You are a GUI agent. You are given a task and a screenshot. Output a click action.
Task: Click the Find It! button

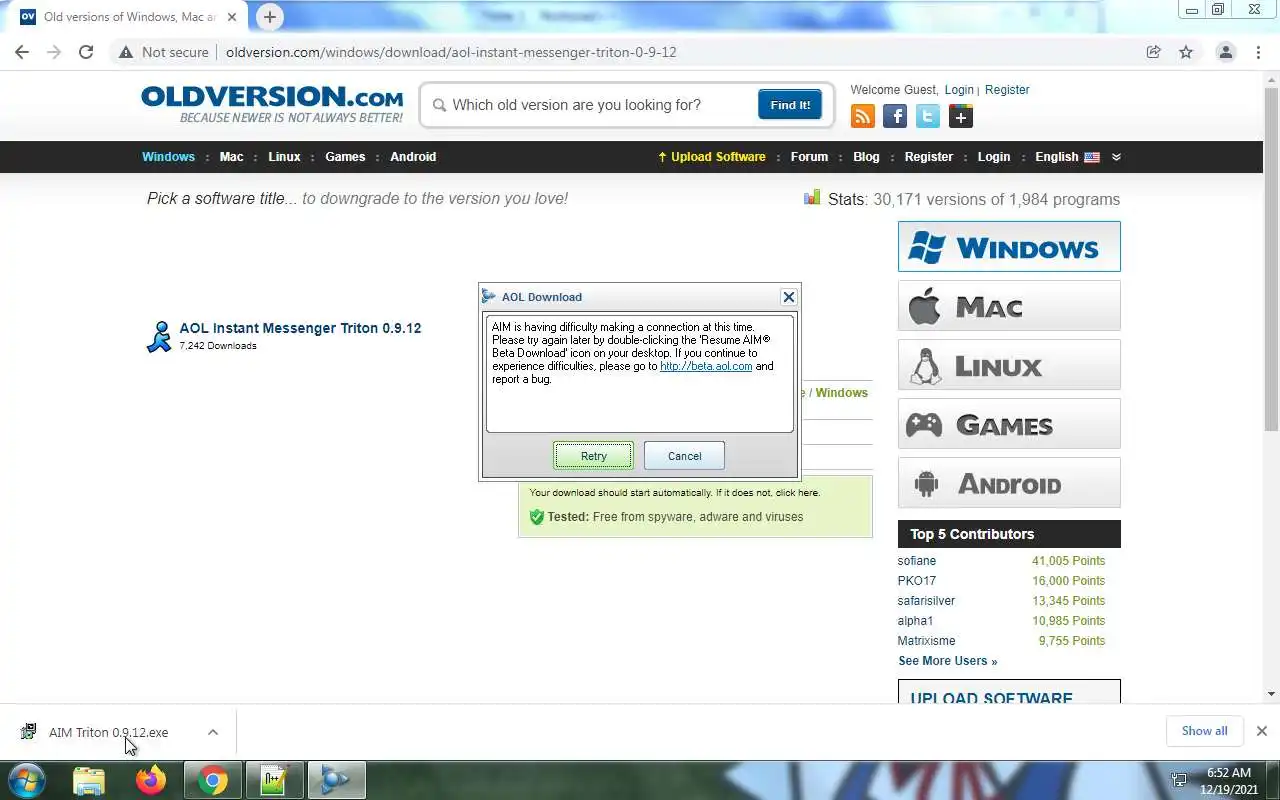[x=790, y=105]
